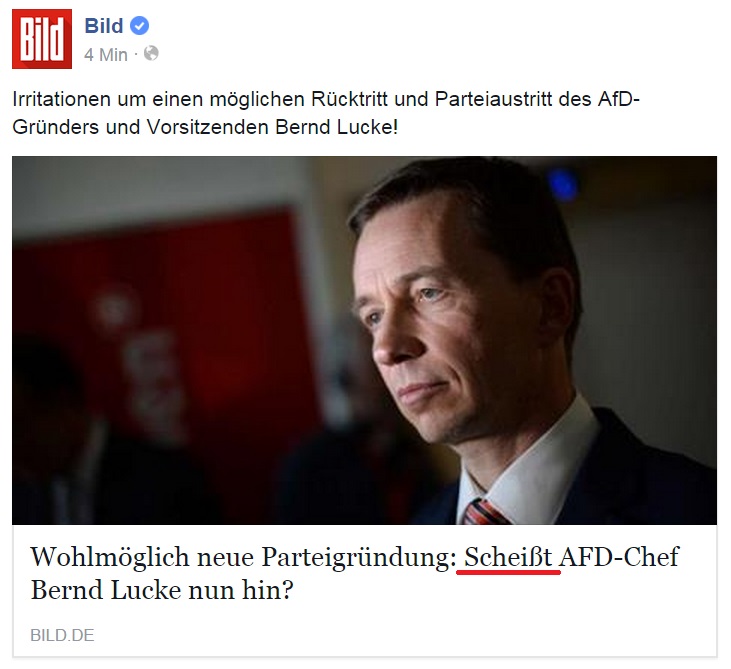Click the blue verified badge beside Bild

pyautogui.click(x=139, y=26)
